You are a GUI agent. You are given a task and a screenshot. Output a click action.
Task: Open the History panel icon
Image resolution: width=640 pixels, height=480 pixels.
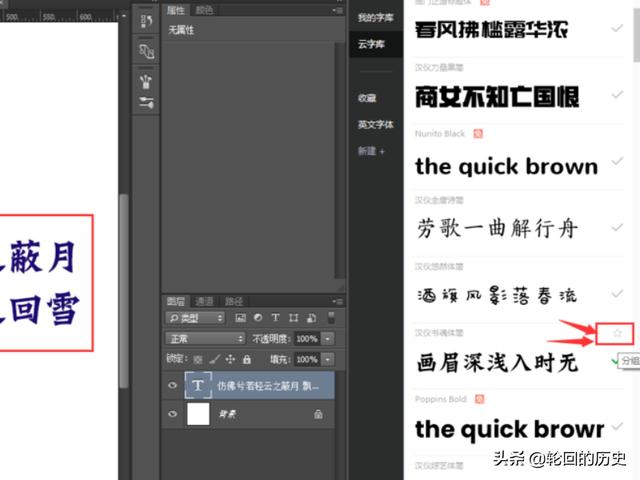[x=146, y=21]
